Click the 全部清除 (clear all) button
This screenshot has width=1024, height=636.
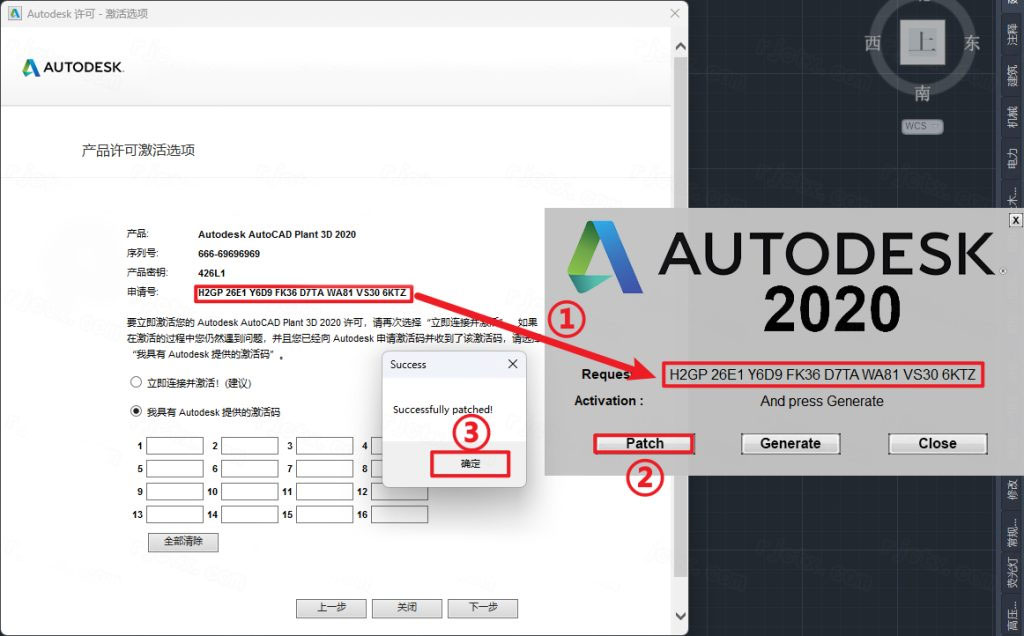[183, 542]
